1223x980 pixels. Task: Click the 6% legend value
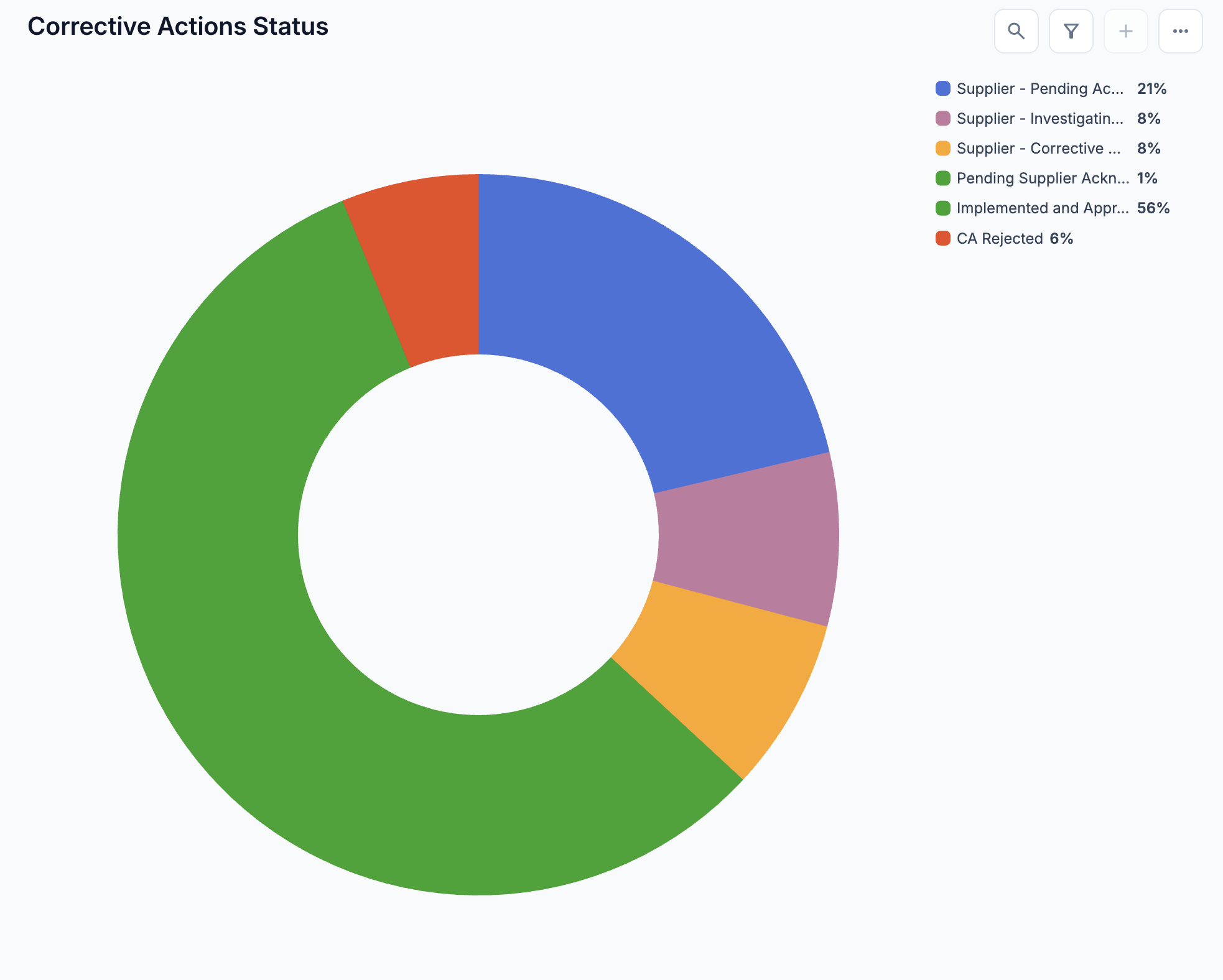point(1061,238)
